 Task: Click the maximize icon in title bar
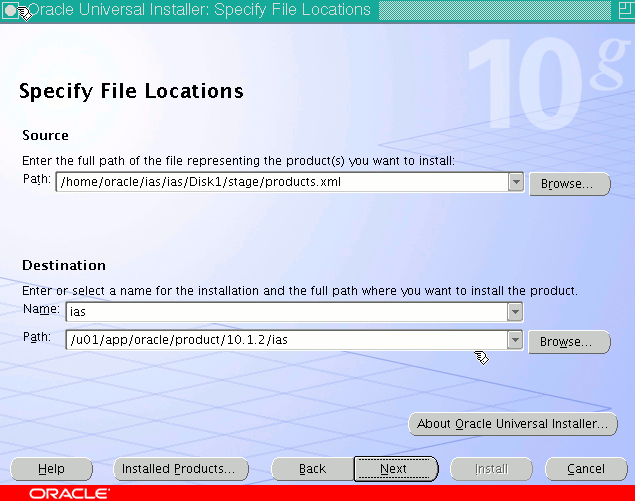pos(626,11)
